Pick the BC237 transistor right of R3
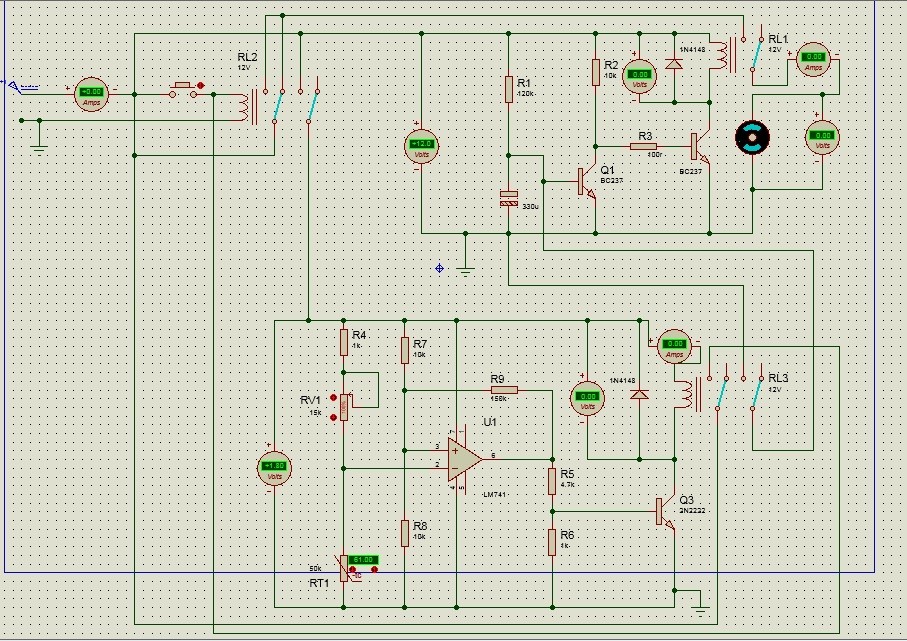This screenshot has width=907, height=641. pos(700,147)
